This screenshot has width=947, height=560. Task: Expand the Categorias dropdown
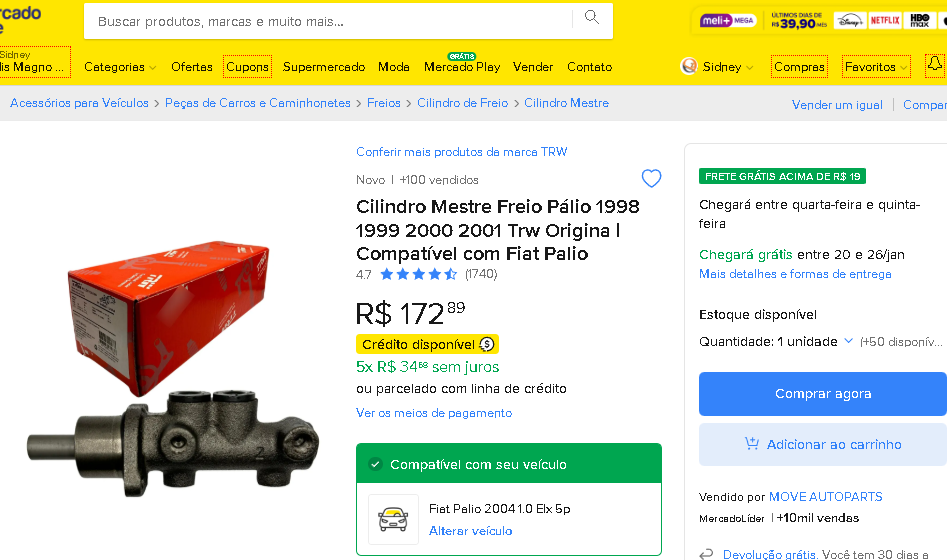click(x=120, y=67)
